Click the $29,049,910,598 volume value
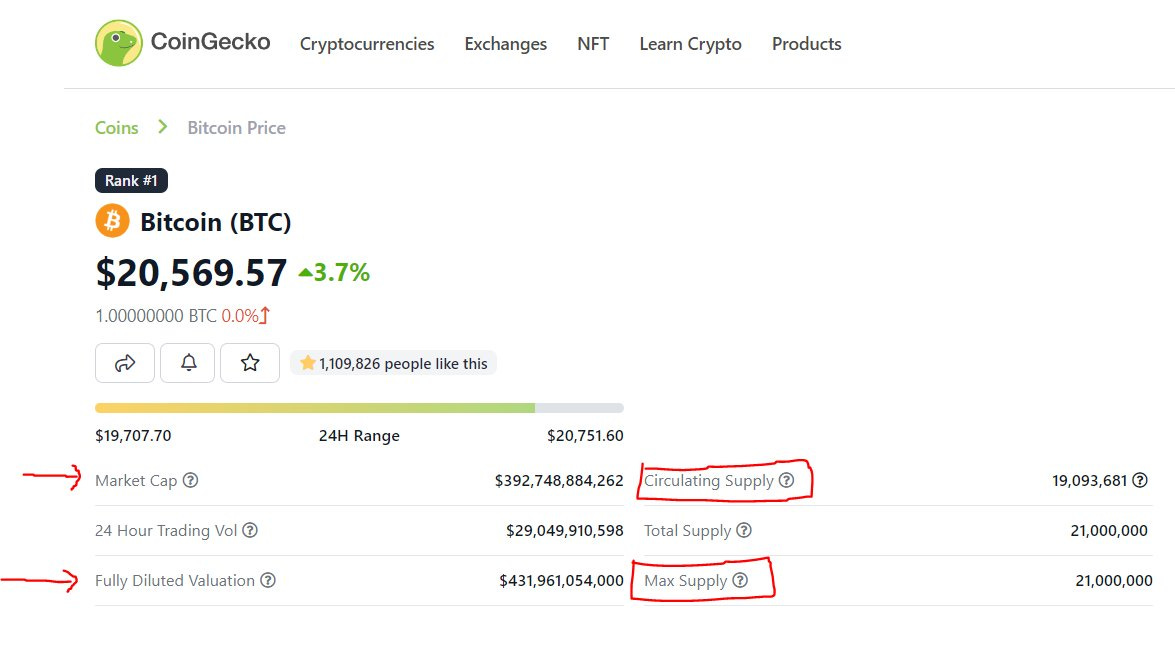Image resolution: width=1175 pixels, height=656 pixels. tap(564, 531)
